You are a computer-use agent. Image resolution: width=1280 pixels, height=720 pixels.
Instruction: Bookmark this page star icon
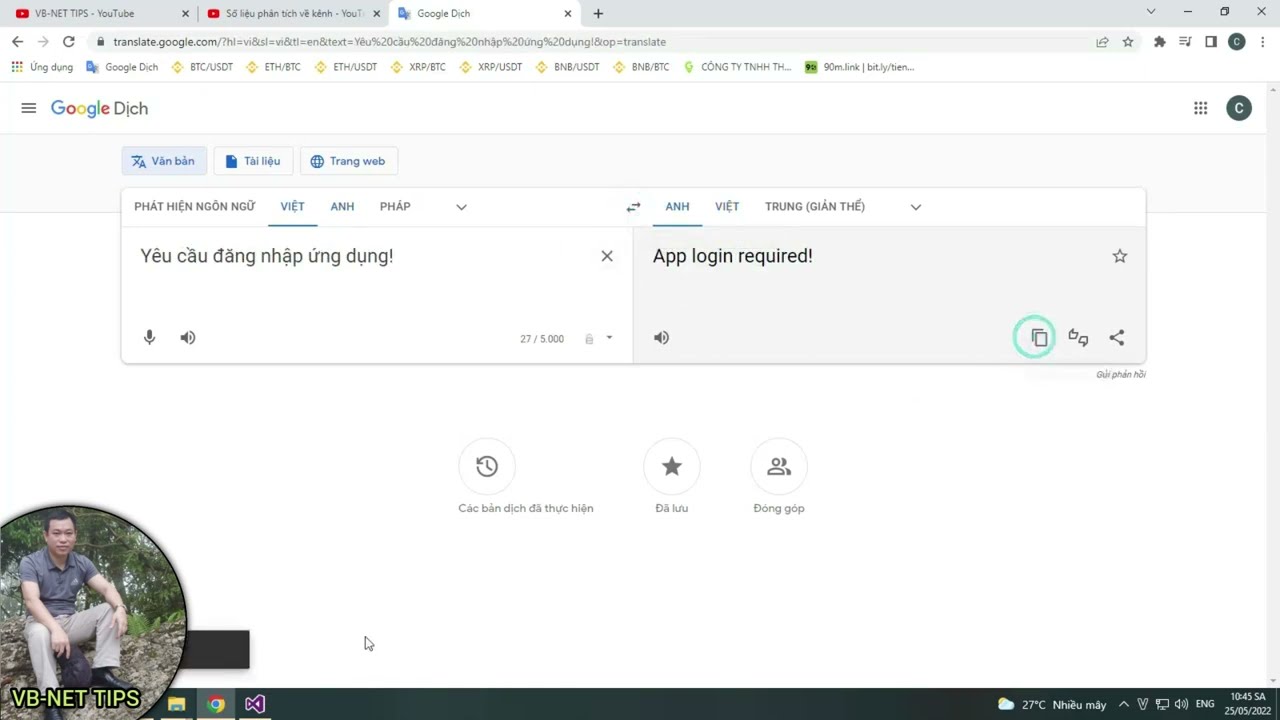tap(1128, 42)
